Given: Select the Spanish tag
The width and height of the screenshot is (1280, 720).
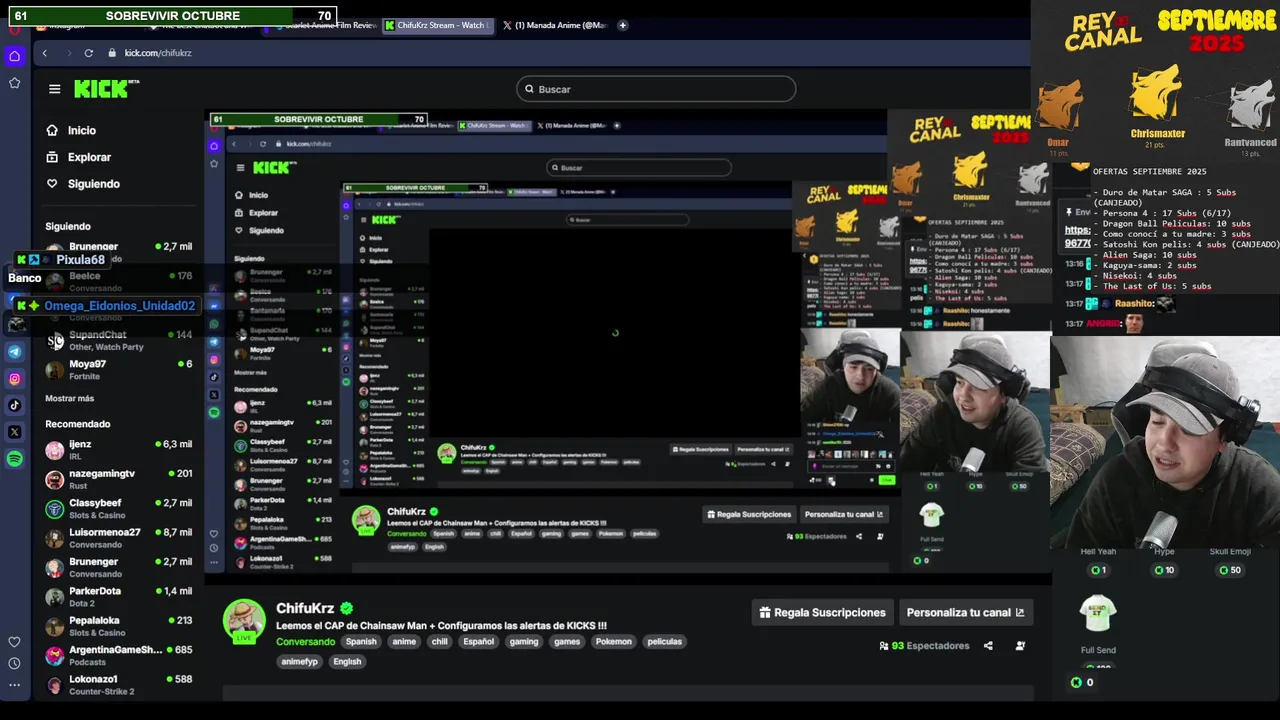Looking at the screenshot, I should pyautogui.click(x=361, y=642).
